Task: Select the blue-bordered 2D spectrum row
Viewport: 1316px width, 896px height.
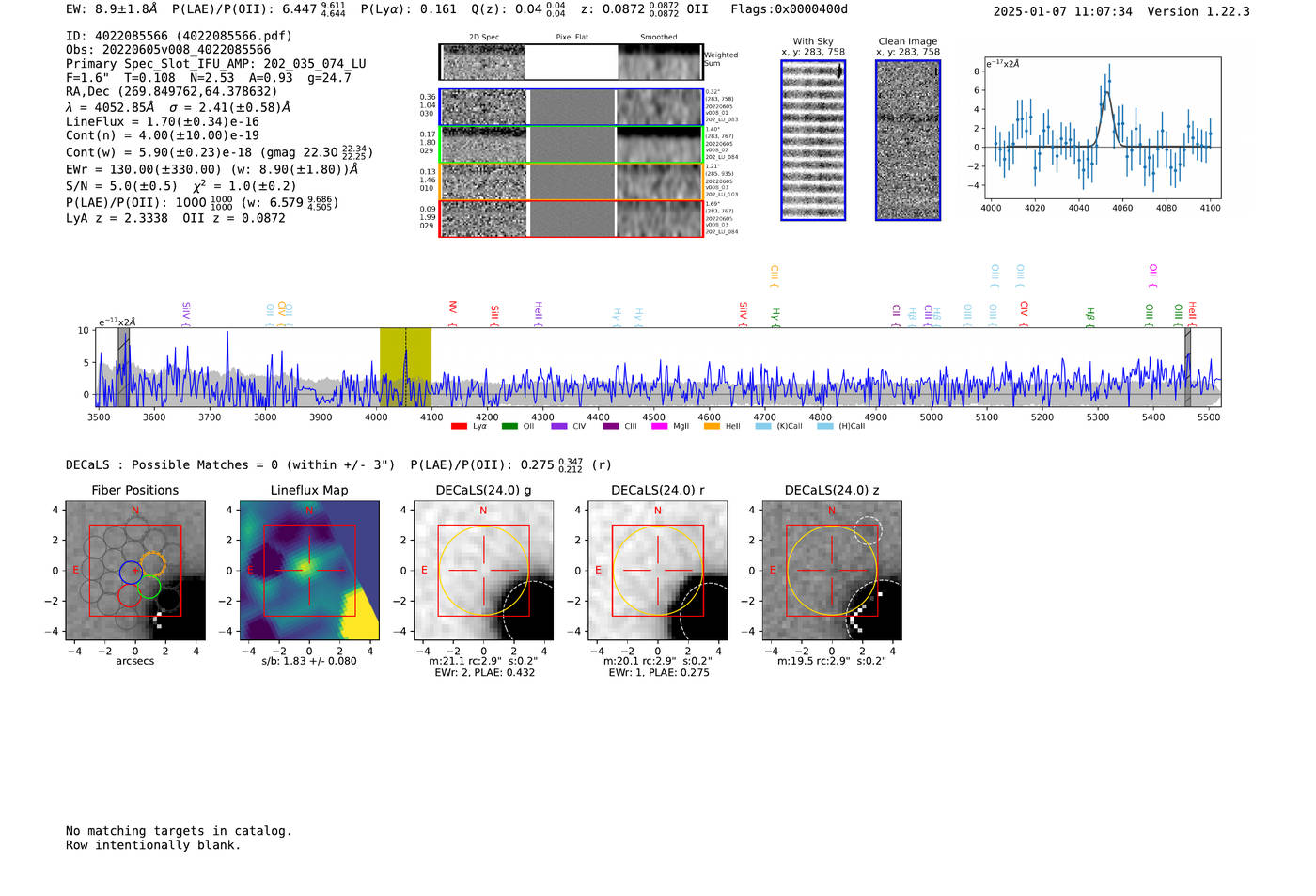Action: [572, 107]
